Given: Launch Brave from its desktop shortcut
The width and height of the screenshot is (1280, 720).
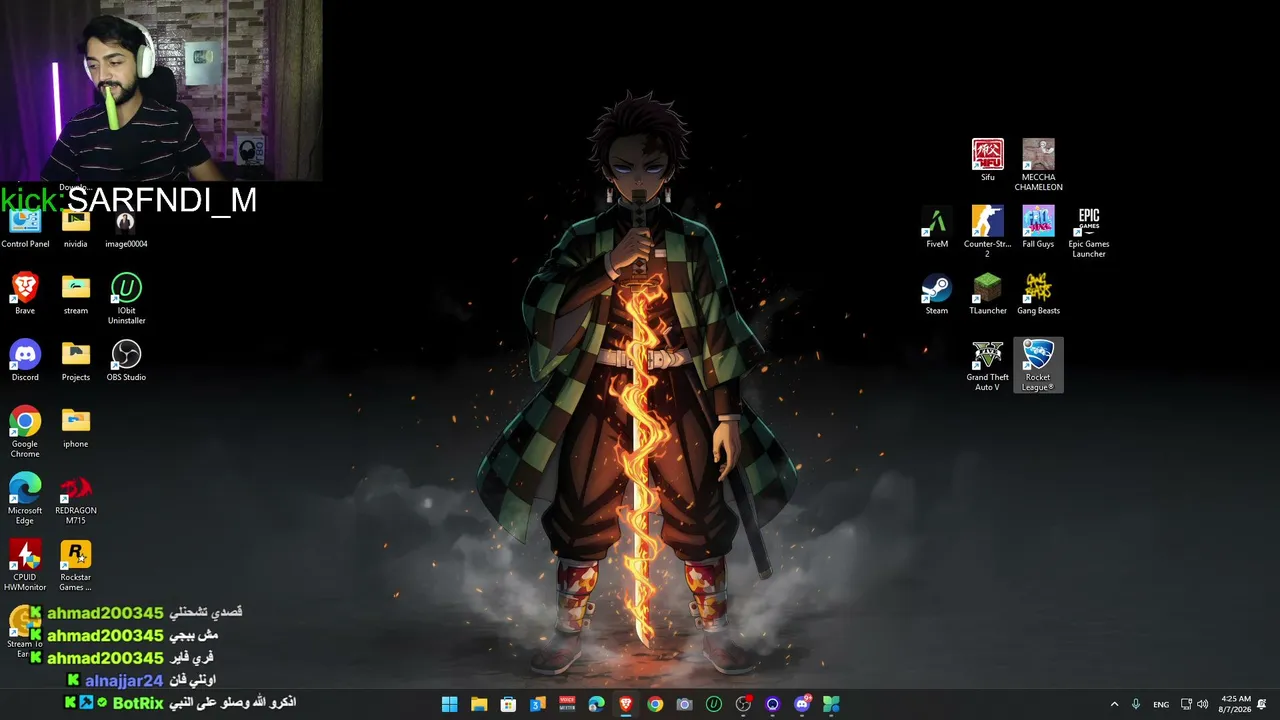Looking at the screenshot, I should tap(25, 294).
